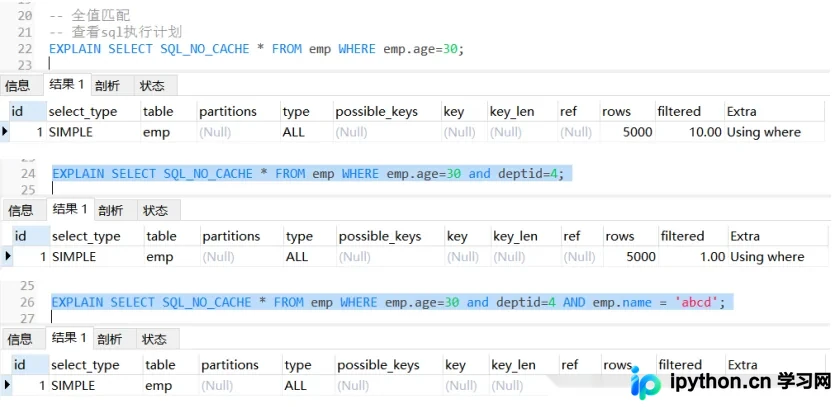Image resolution: width=837 pixels, height=407 pixels.
Task: Open the 信息 tab under the emp.age=30 query
Action: (18, 85)
